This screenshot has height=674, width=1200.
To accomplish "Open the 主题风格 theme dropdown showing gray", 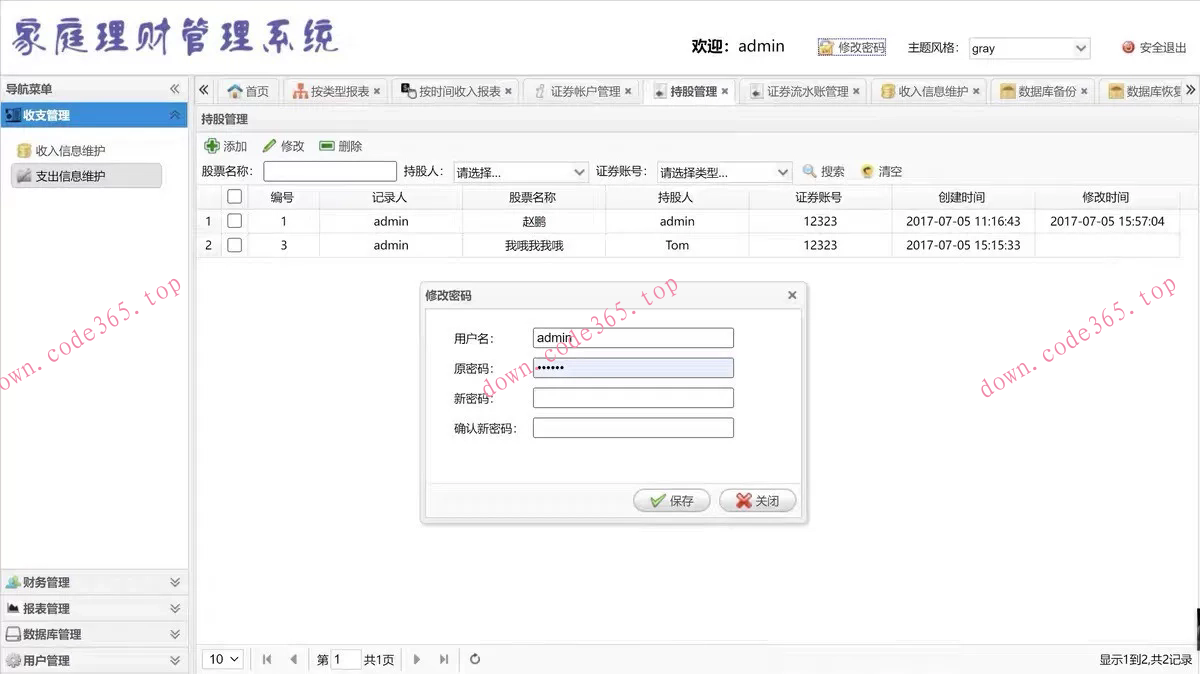I will point(1029,47).
